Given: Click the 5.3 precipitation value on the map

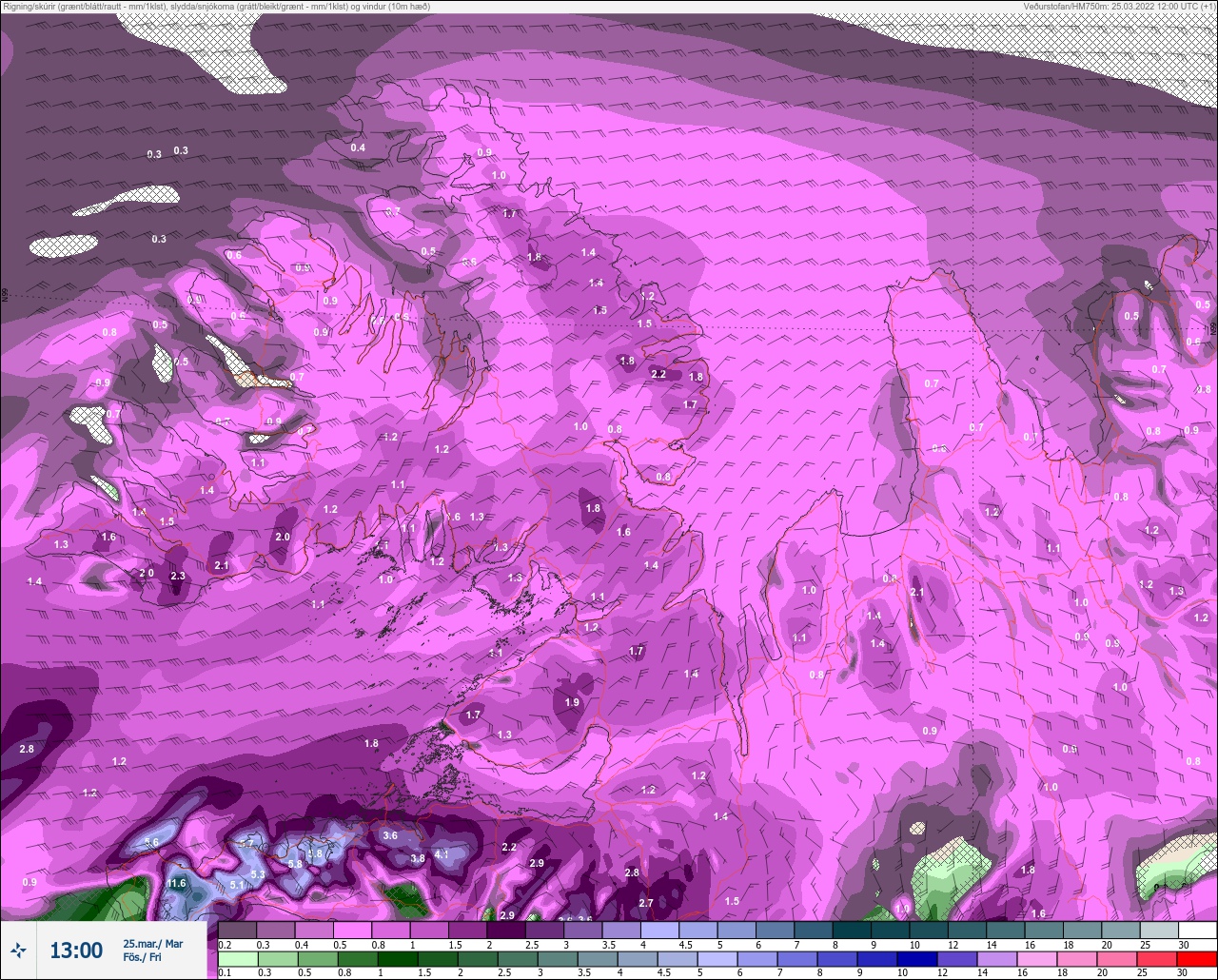Looking at the screenshot, I should (258, 874).
